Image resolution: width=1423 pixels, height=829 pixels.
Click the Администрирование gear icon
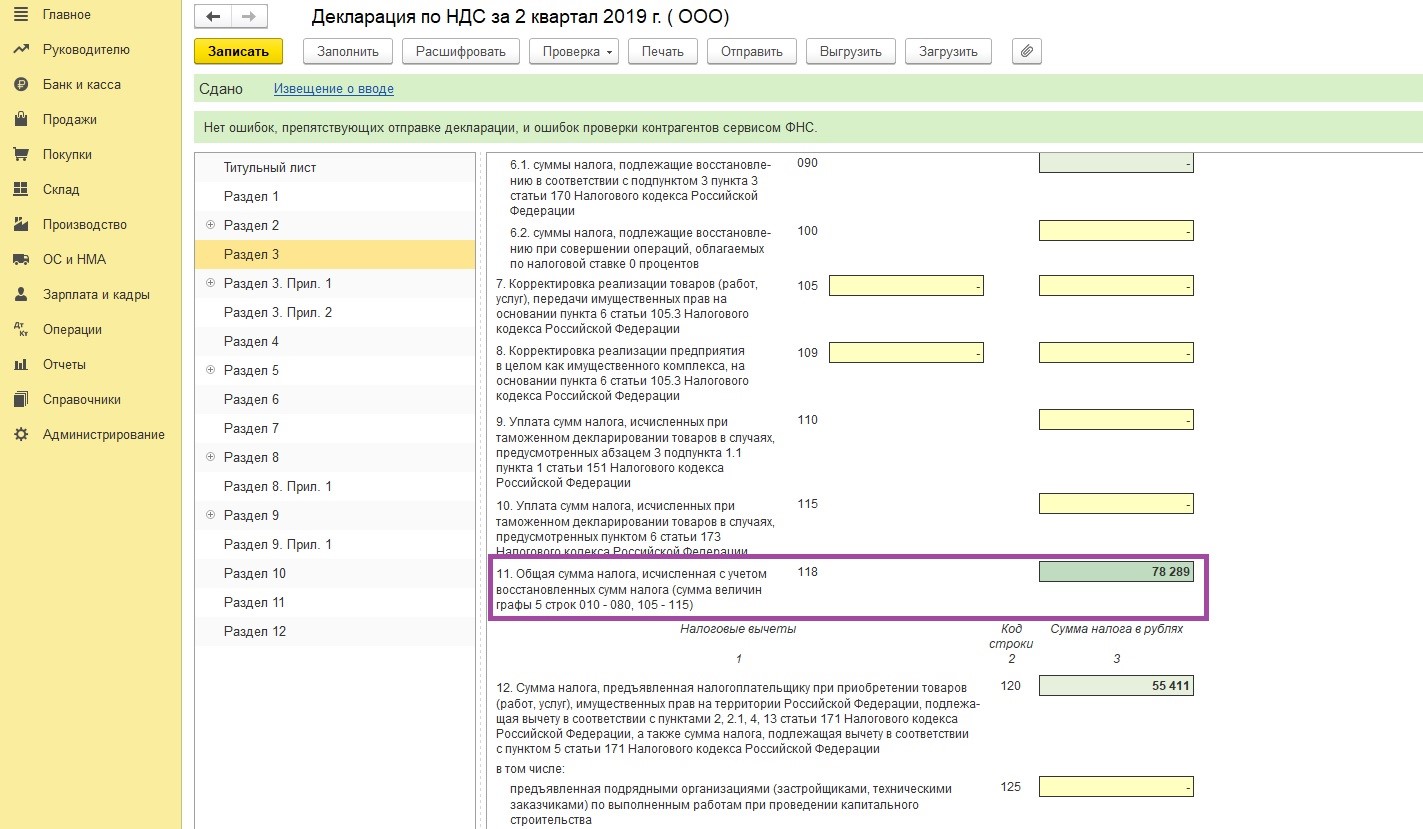(20, 434)
